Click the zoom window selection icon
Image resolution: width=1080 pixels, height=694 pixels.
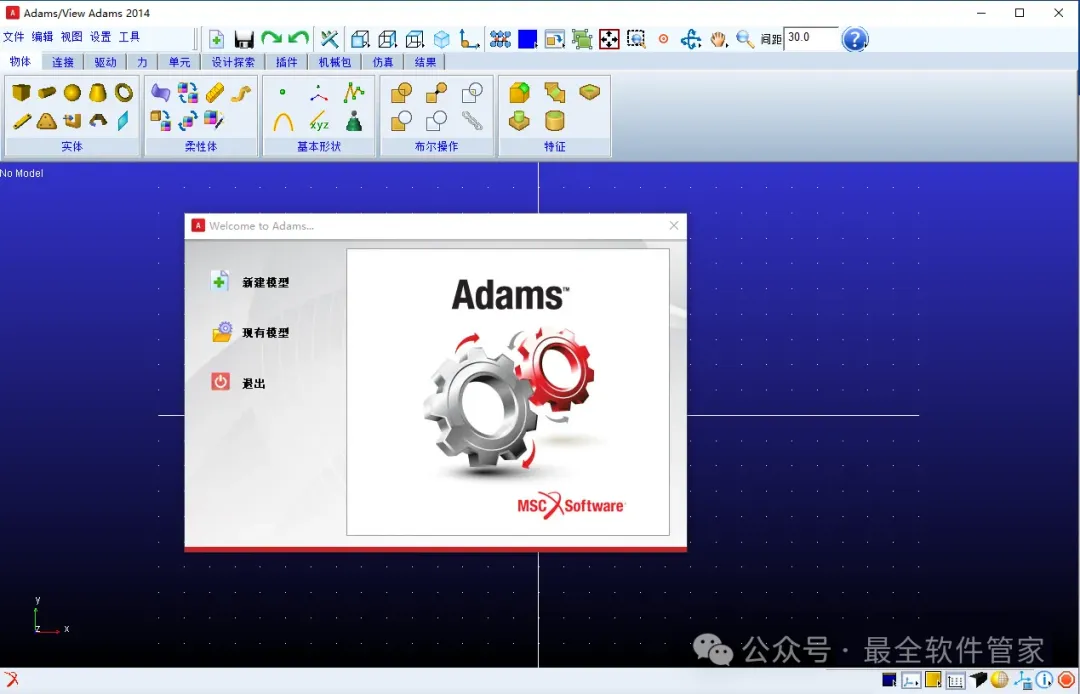tap(636, 39)
